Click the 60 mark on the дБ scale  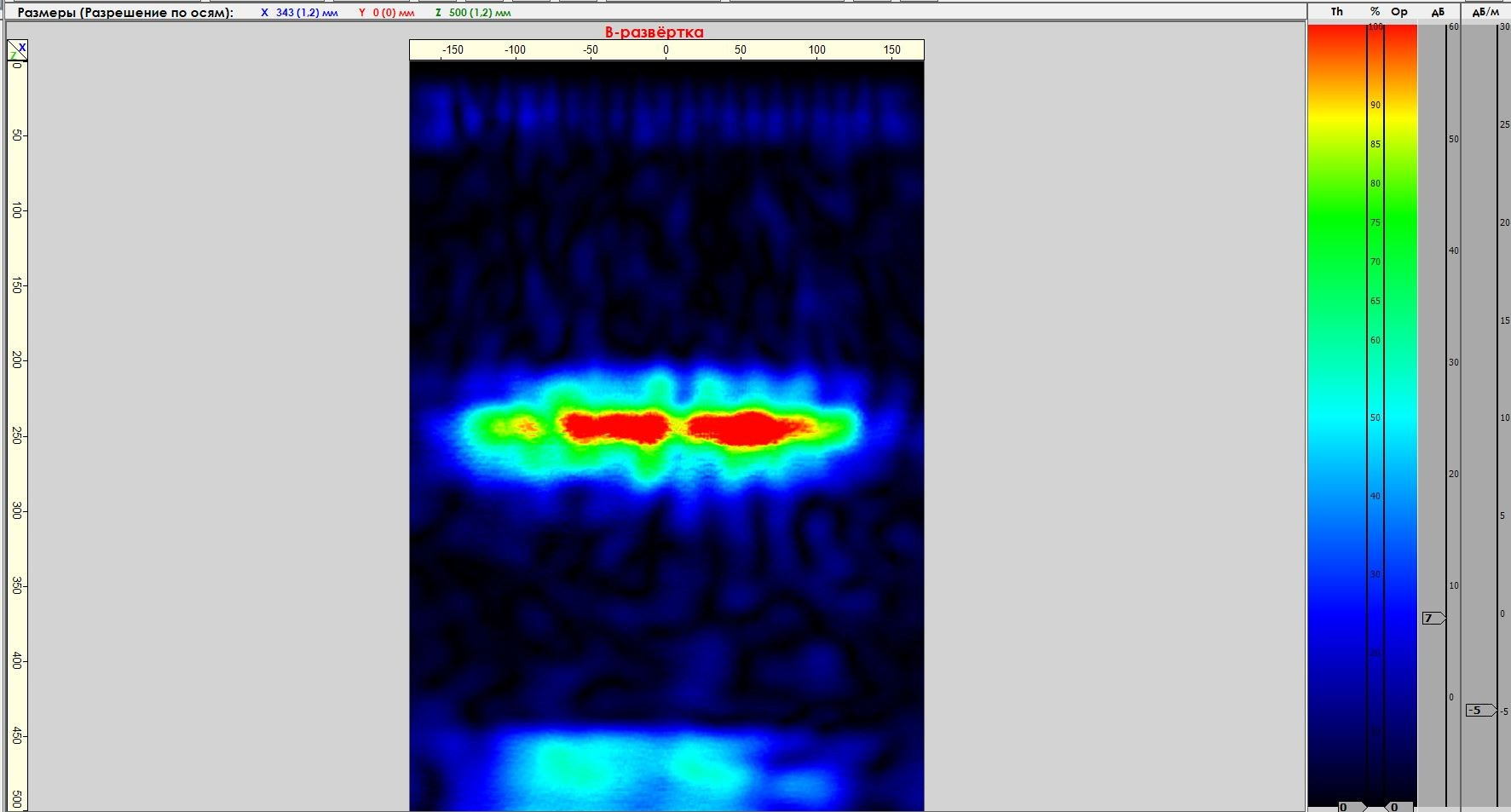1454,27
